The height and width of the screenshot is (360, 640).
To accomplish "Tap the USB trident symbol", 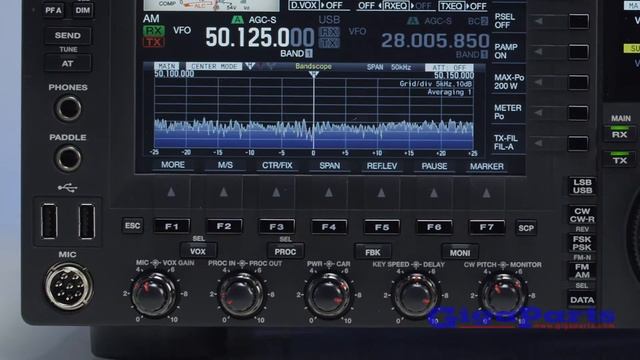I will click(x=67, y=188).
